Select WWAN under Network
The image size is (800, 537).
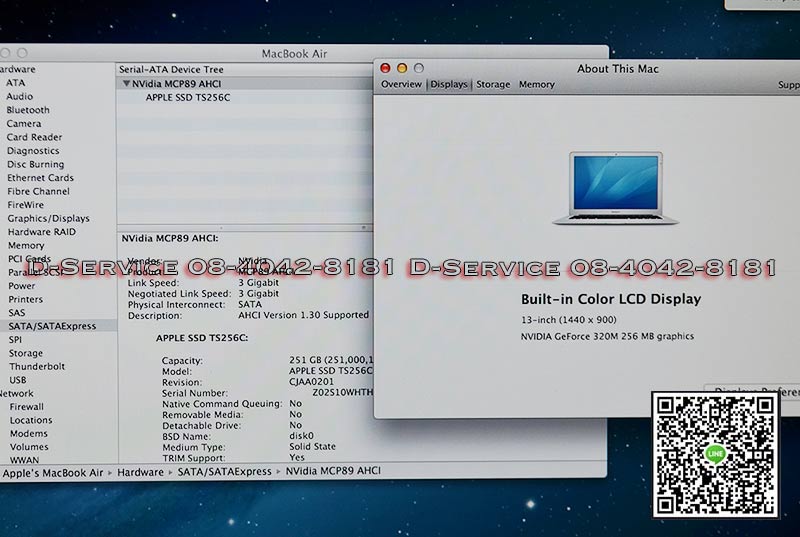point(24,459)
